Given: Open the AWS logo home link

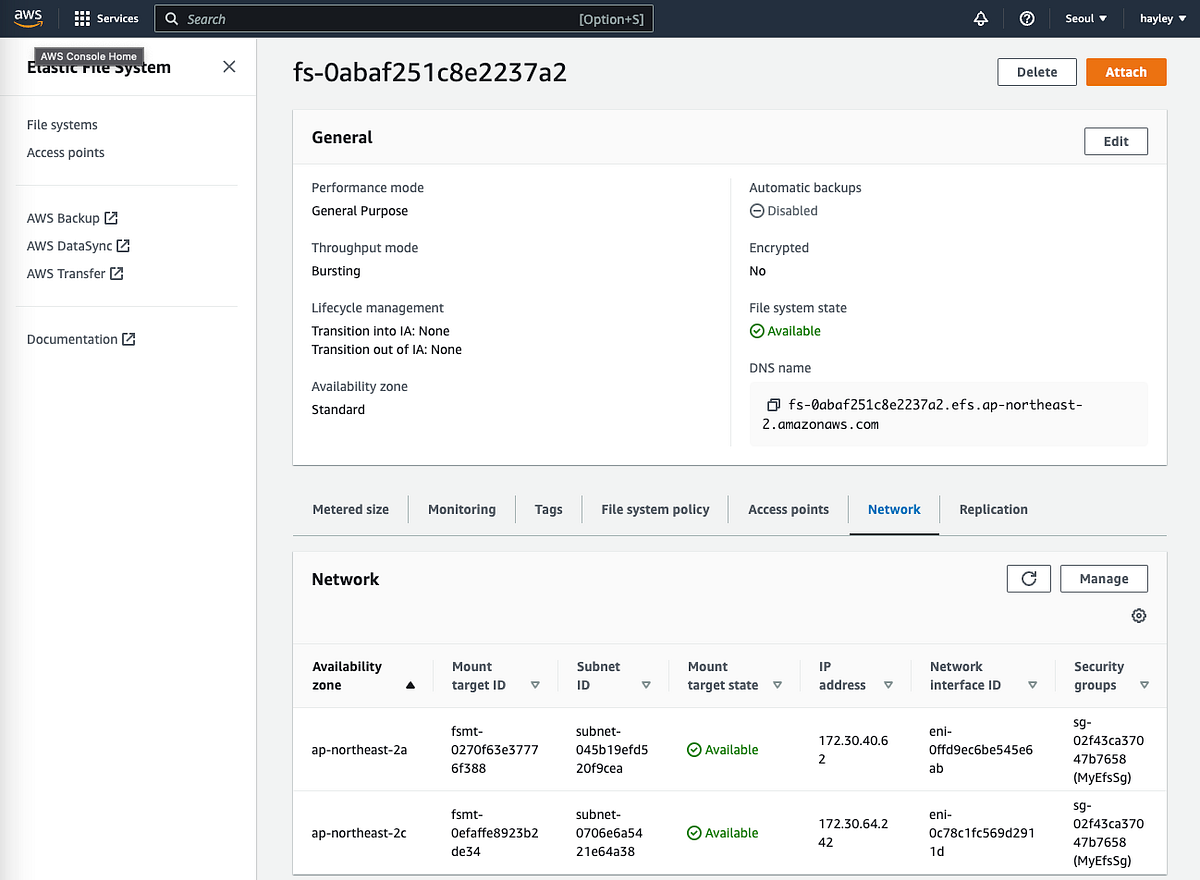Looking at the screenshot, I should click(x=27, y=18).
